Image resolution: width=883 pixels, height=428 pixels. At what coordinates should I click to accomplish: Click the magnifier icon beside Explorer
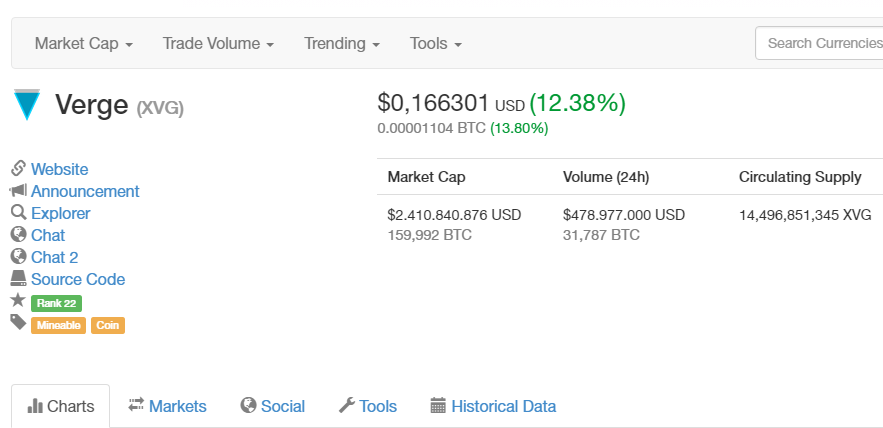[x=18, y=213]
